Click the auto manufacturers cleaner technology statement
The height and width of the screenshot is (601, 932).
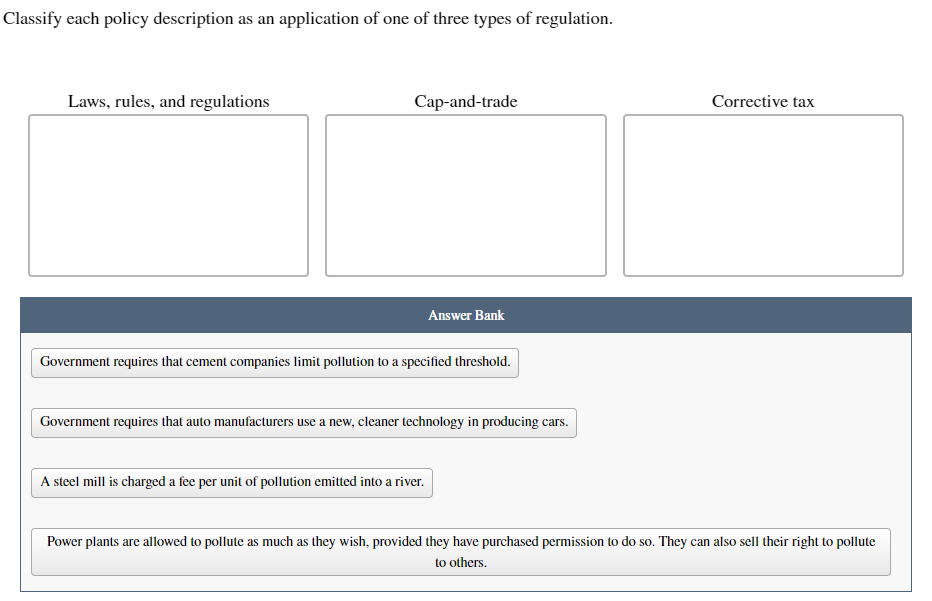[304, 422]
